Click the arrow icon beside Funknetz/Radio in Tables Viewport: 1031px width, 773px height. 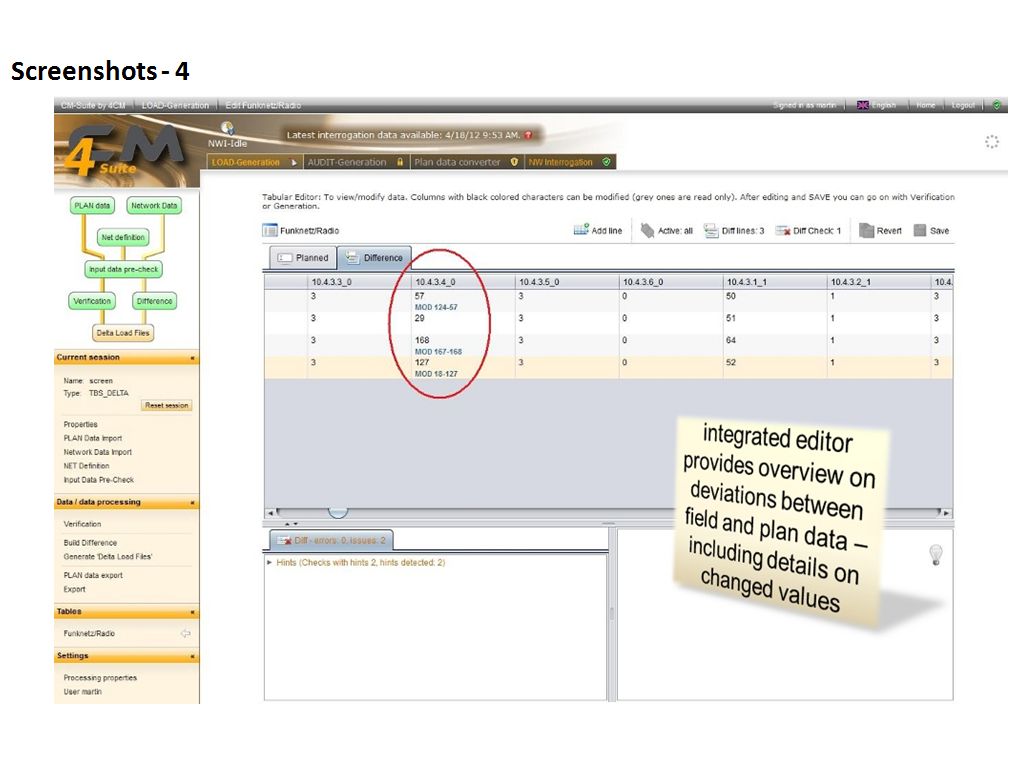tap(185, 633)
